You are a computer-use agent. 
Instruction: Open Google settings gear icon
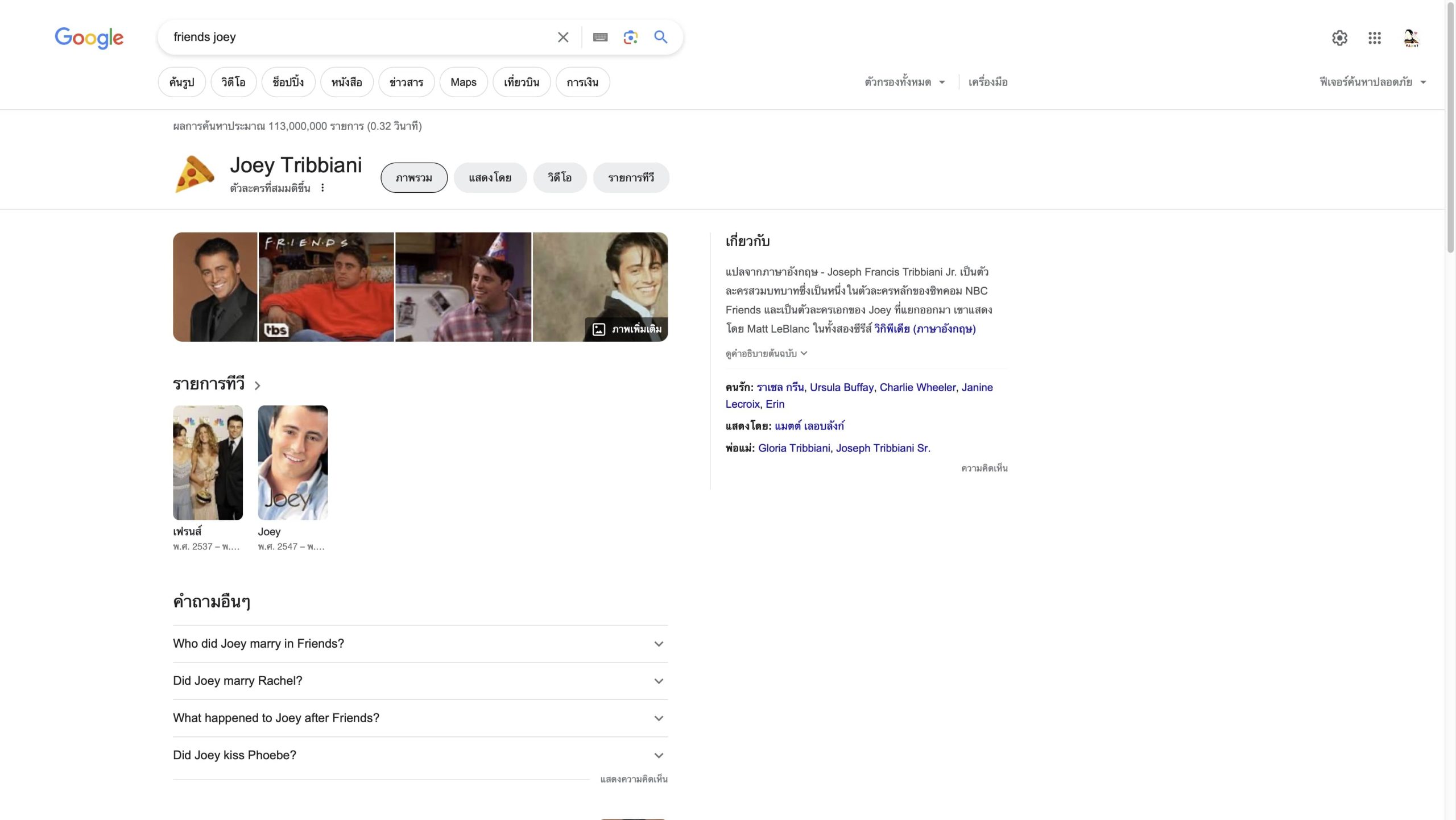[1339, 38]
